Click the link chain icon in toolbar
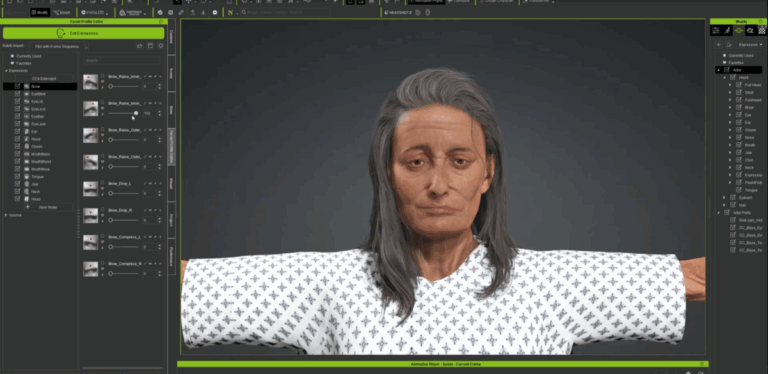The image size is (768, 374). pyautogui.click(x=181, y=12)
